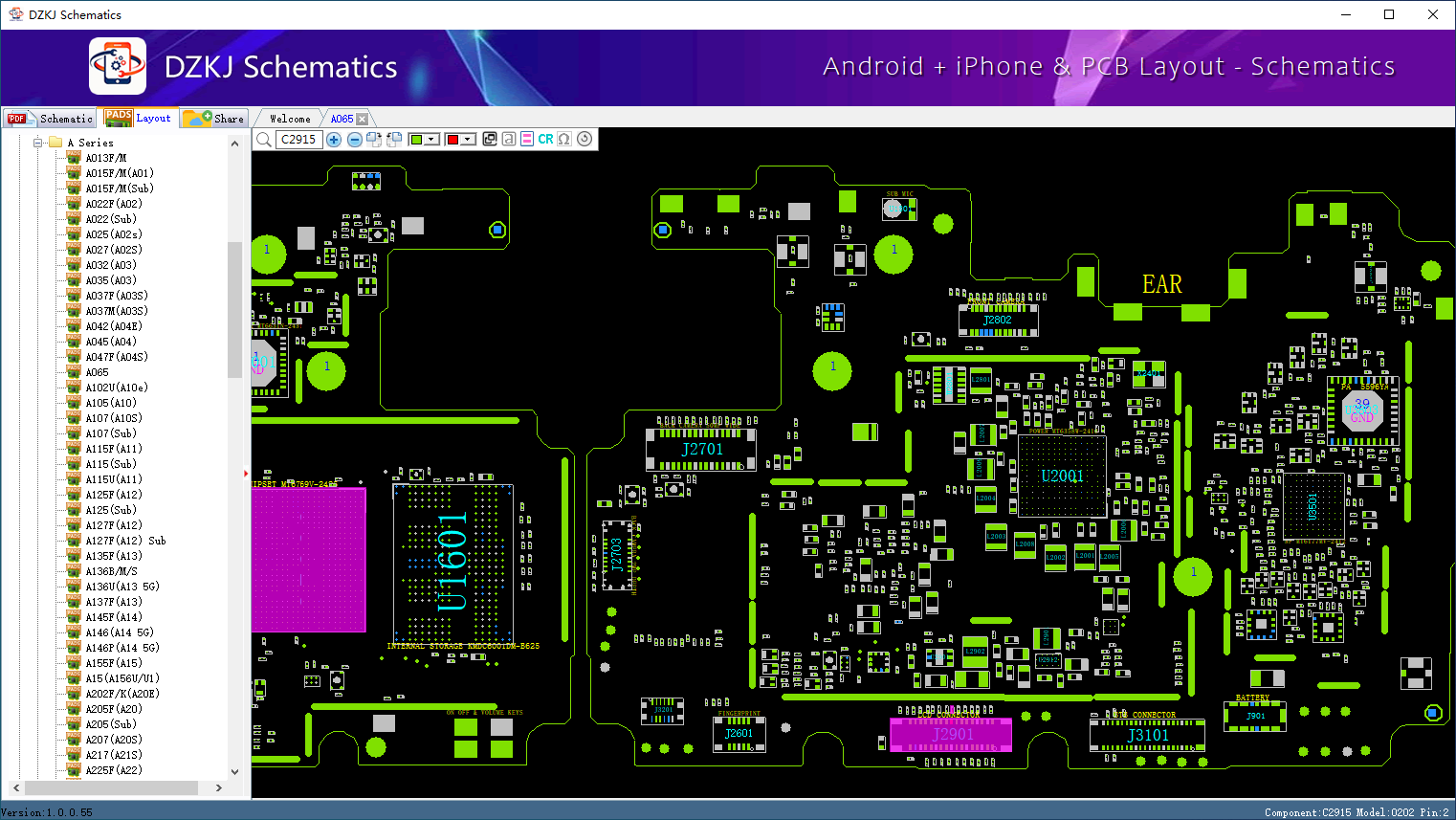Screen dimensions: 1456x820
Task: Click the tree scrollbar down arrow
Action: coord(235,772)
